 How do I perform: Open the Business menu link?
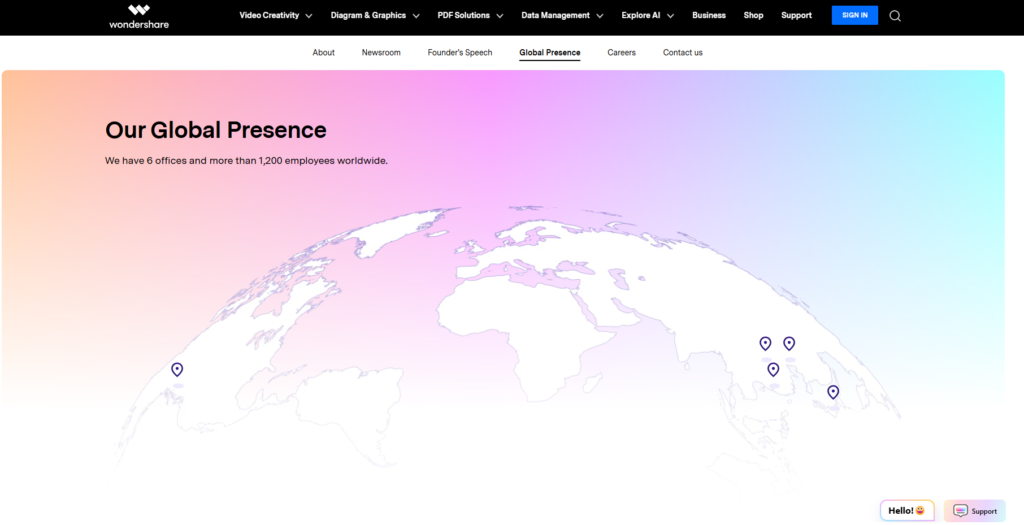click(x=709, y=15)
